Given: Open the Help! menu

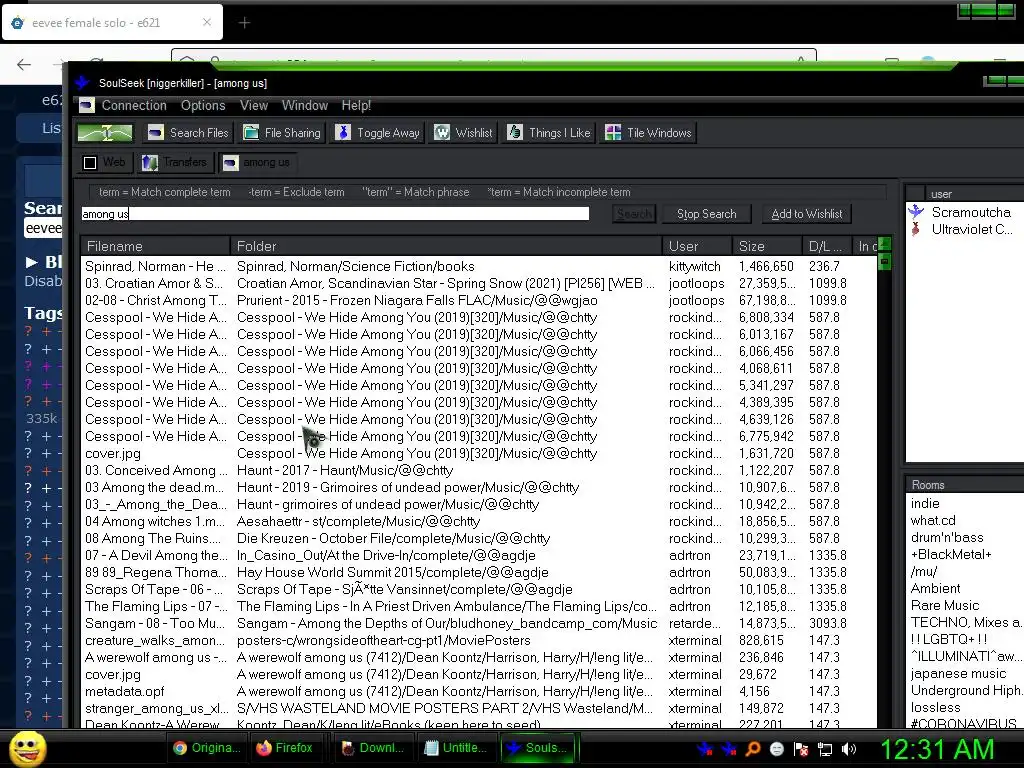Looking at the screenshot, I should click(356, 105).
